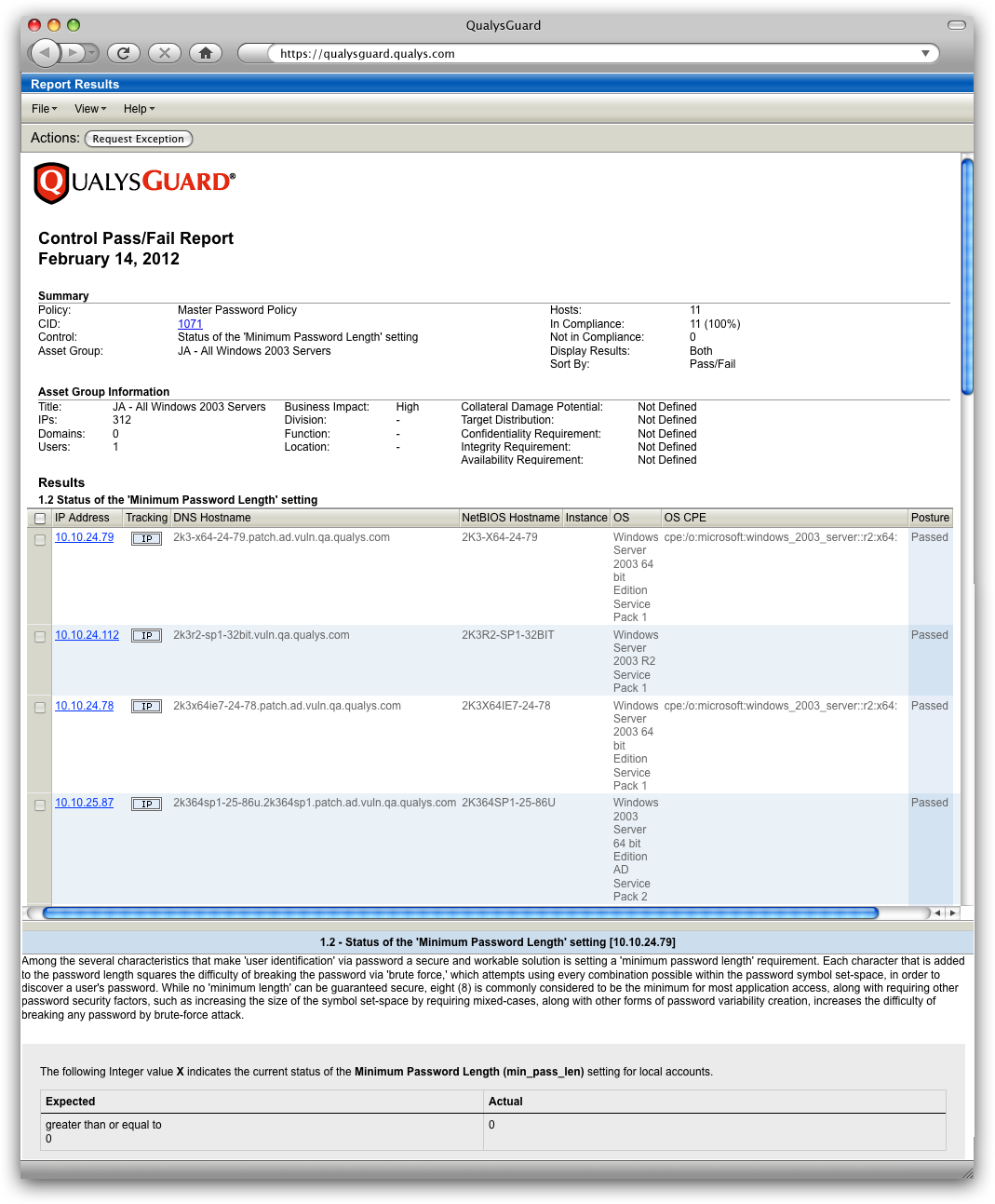Click the horizontal scrollbar left arrow

click(937, 913)
